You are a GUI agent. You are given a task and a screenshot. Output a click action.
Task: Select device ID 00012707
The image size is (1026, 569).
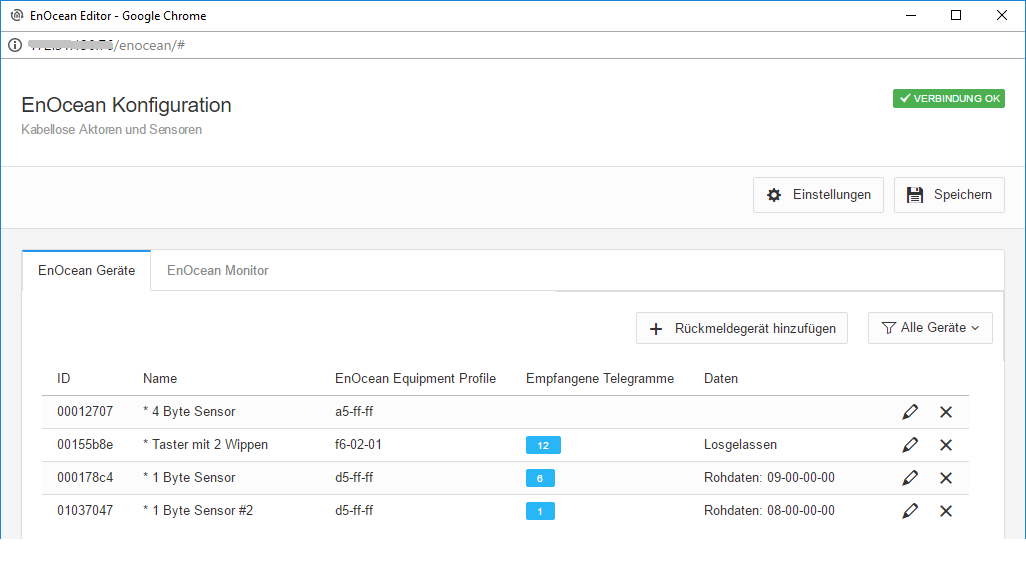(85, 411)
